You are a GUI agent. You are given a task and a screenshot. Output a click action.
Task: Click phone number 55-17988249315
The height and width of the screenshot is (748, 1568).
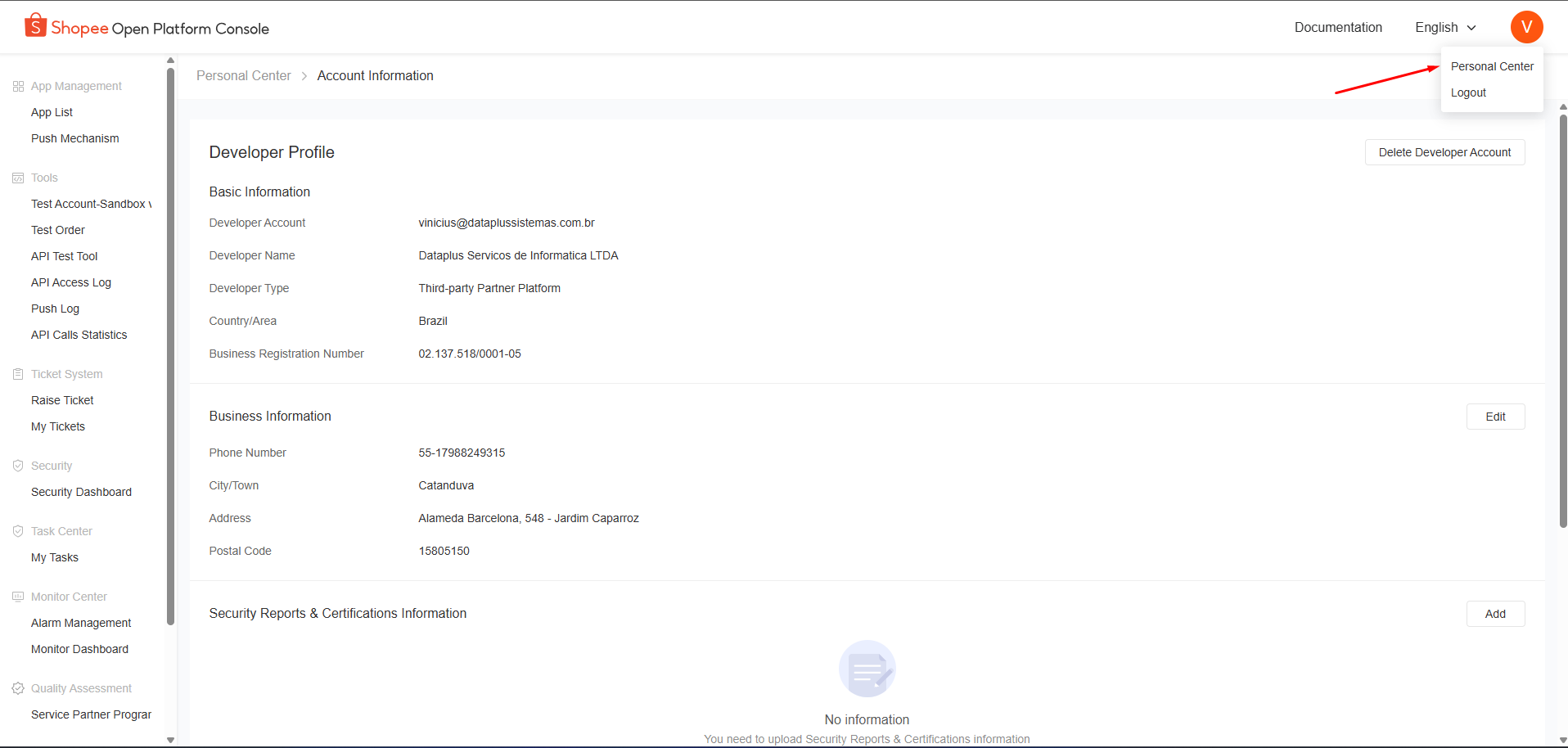coord(462,453)
